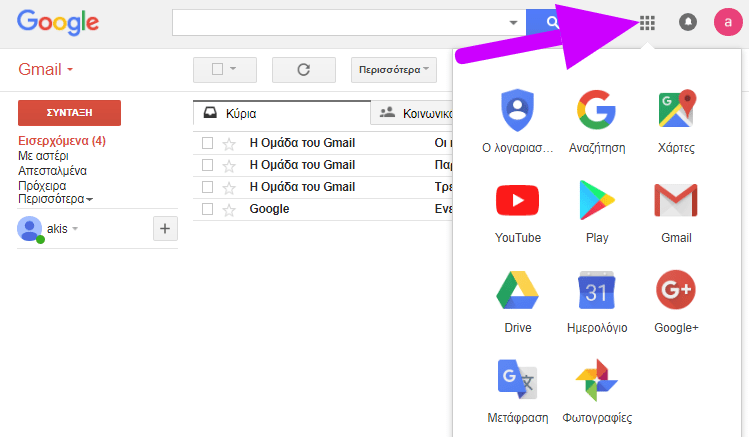
Task: Open the Με αστέρι folder
Action: [43, 156]
